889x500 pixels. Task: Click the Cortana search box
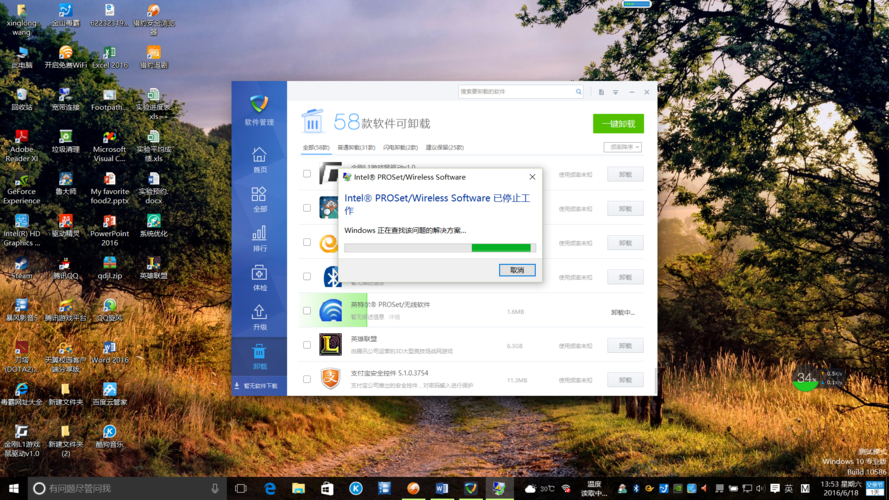click(x=126, y=488)
